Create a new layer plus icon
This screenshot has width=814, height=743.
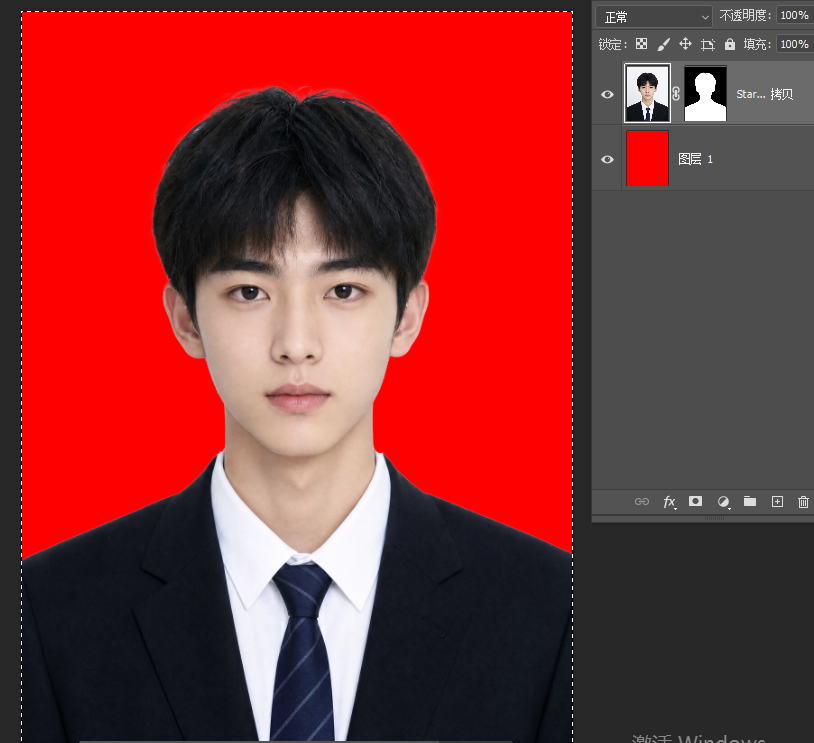[x=777, y=502]
